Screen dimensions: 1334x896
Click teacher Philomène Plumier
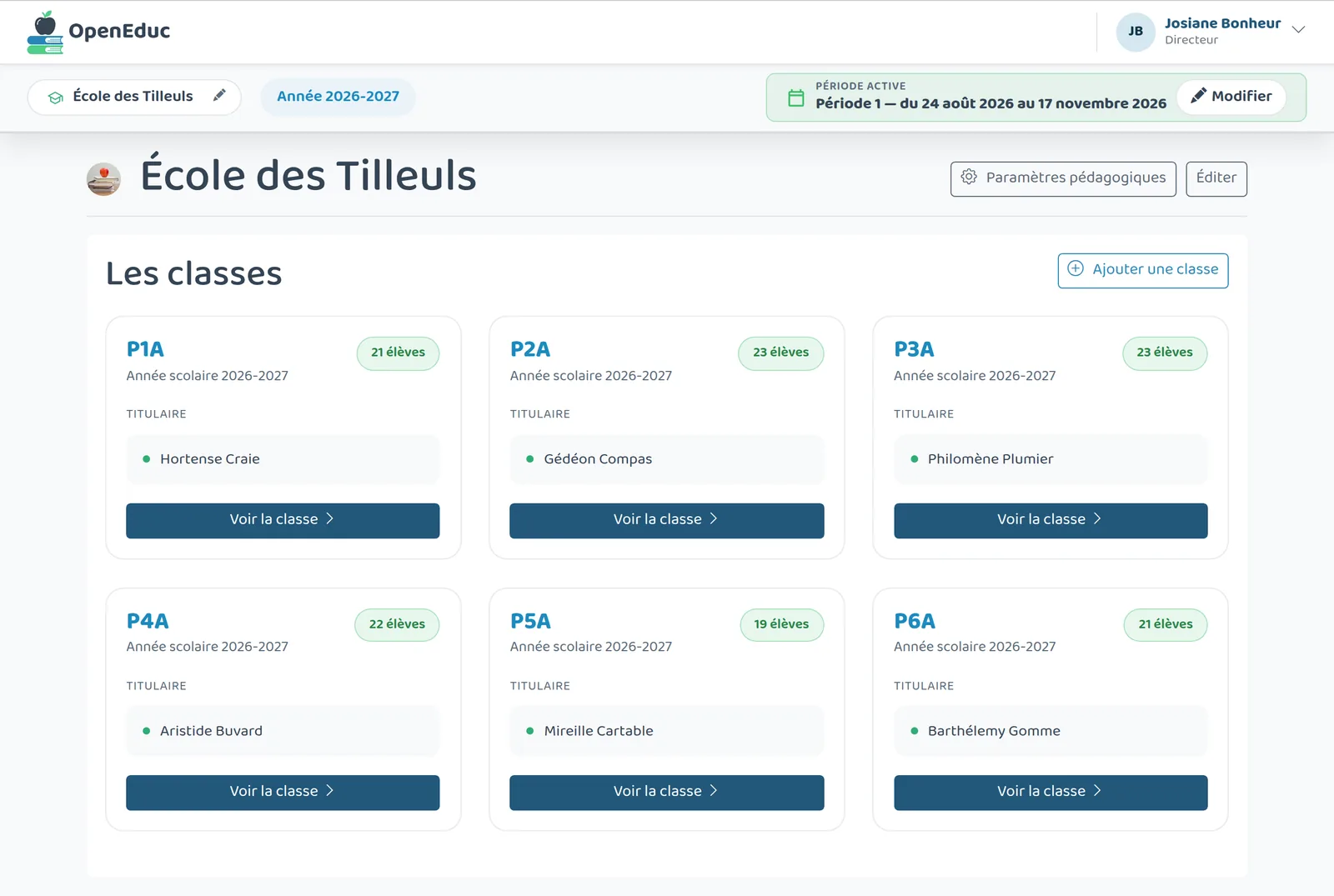click(990, 459)
